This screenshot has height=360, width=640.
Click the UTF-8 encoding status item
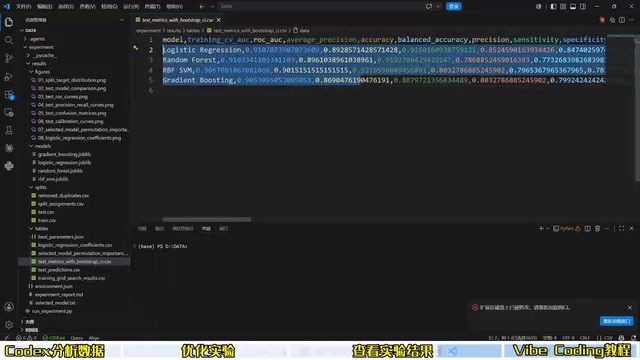click(x=568, y=338)
